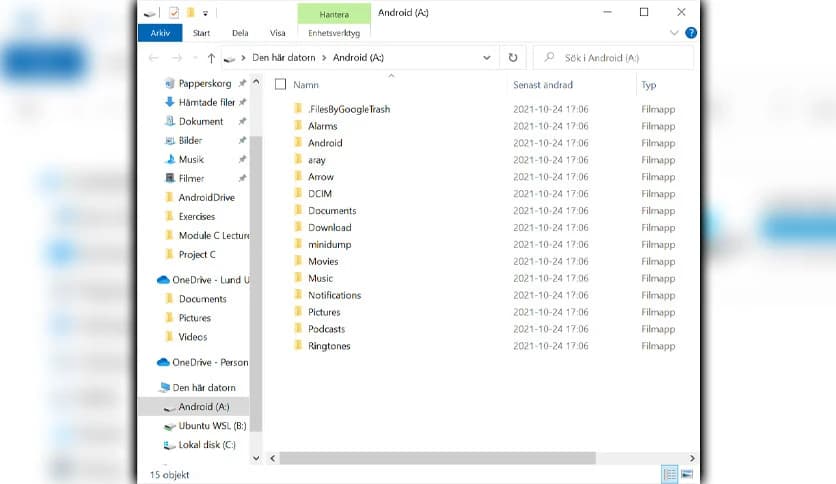
Task: Open Module C Lecture folder in sidebar
Action: pos(214,236)
